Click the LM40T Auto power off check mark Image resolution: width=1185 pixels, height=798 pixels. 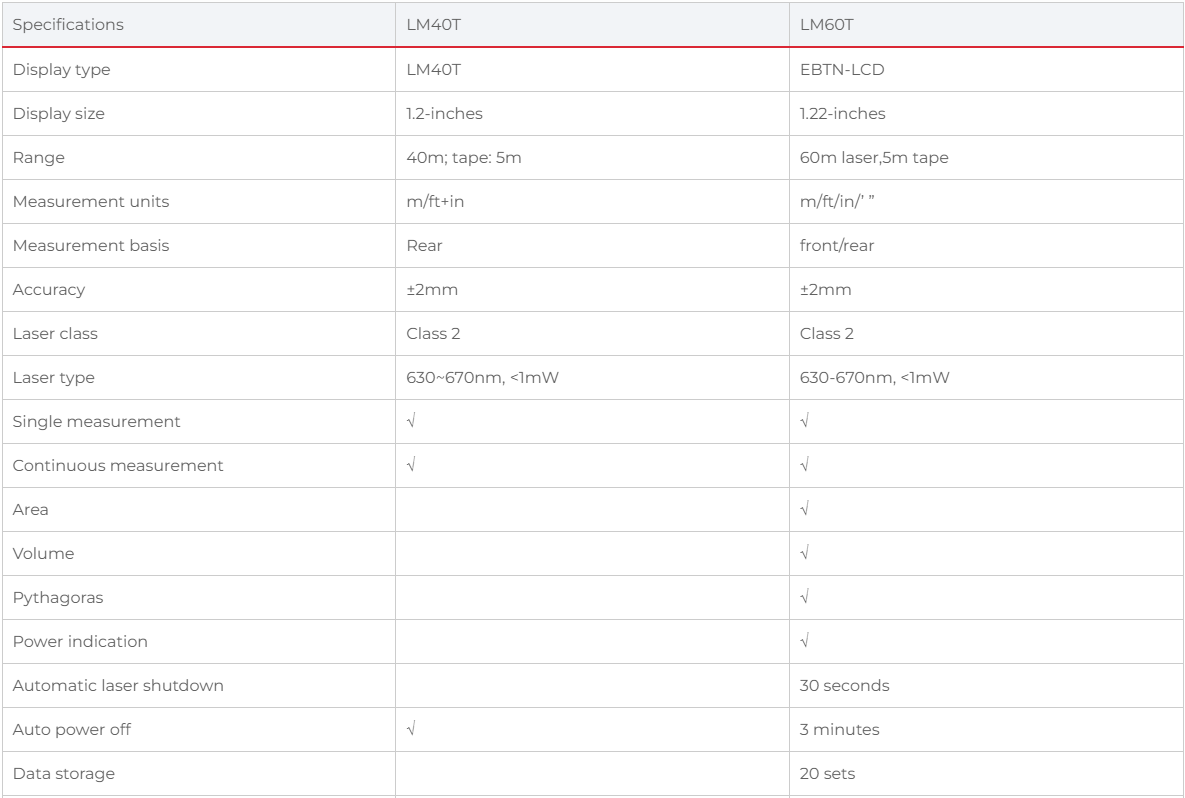tap(411, 729)
